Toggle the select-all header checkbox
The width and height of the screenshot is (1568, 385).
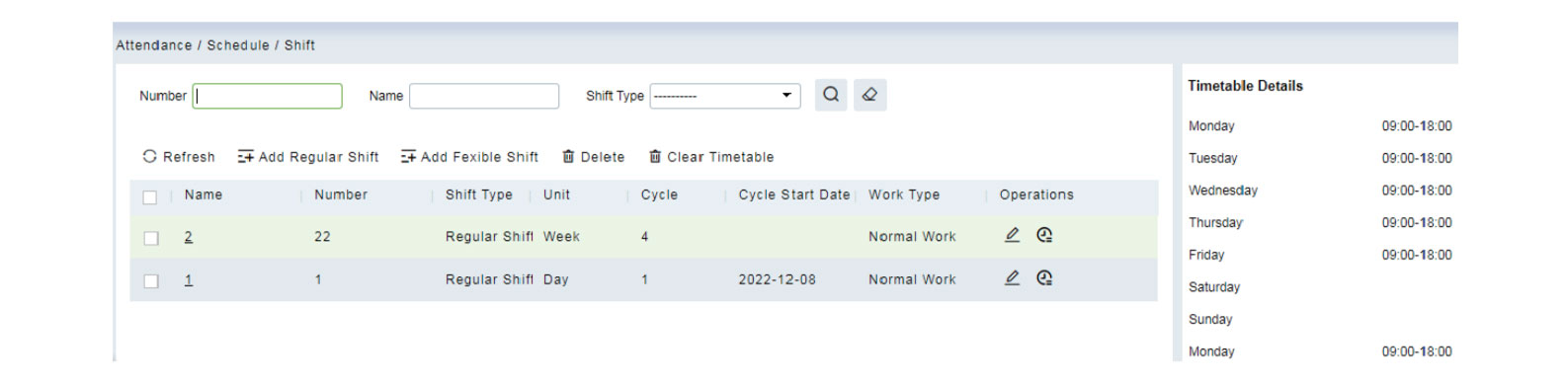(x=150, y=196)
